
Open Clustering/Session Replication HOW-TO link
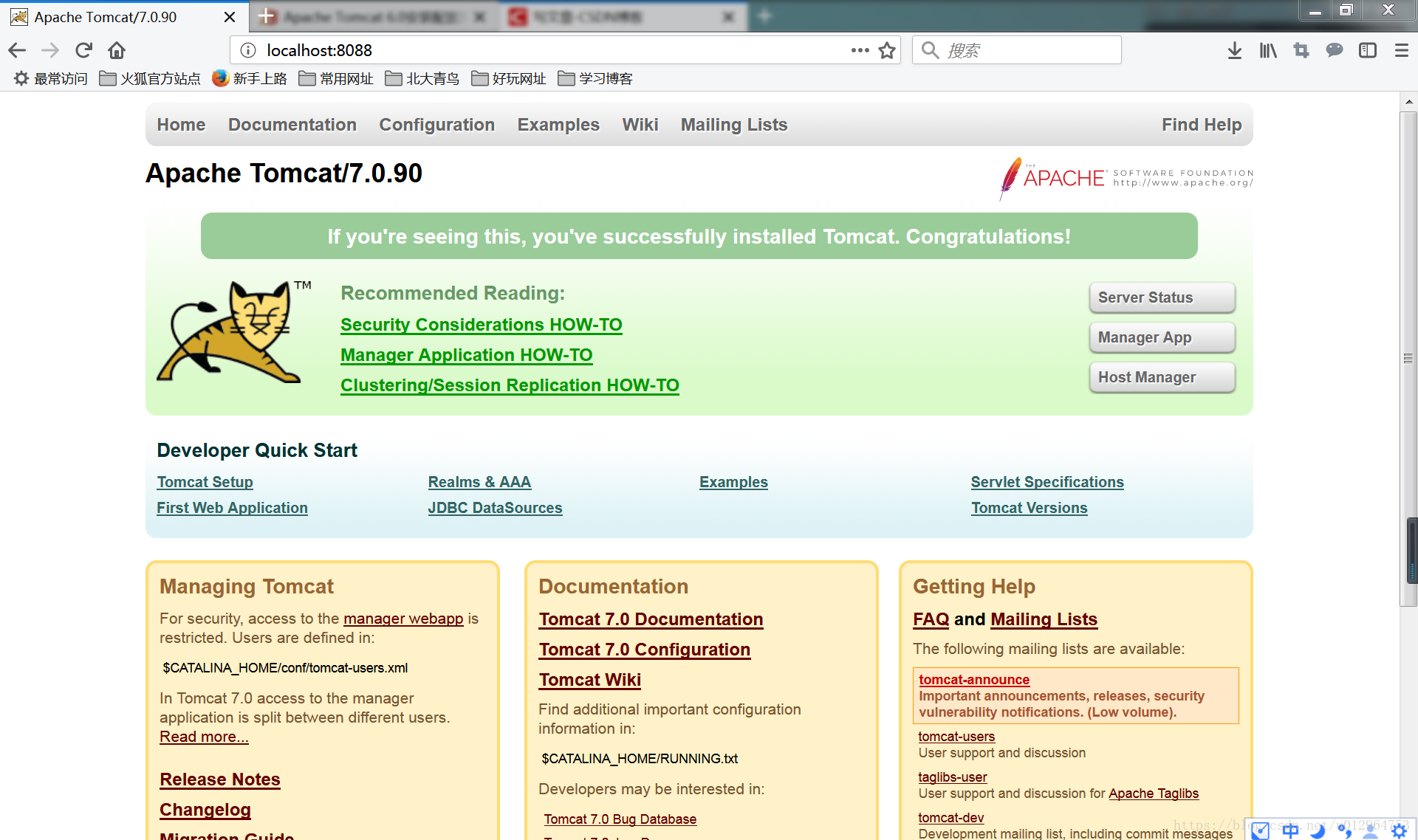510,385
